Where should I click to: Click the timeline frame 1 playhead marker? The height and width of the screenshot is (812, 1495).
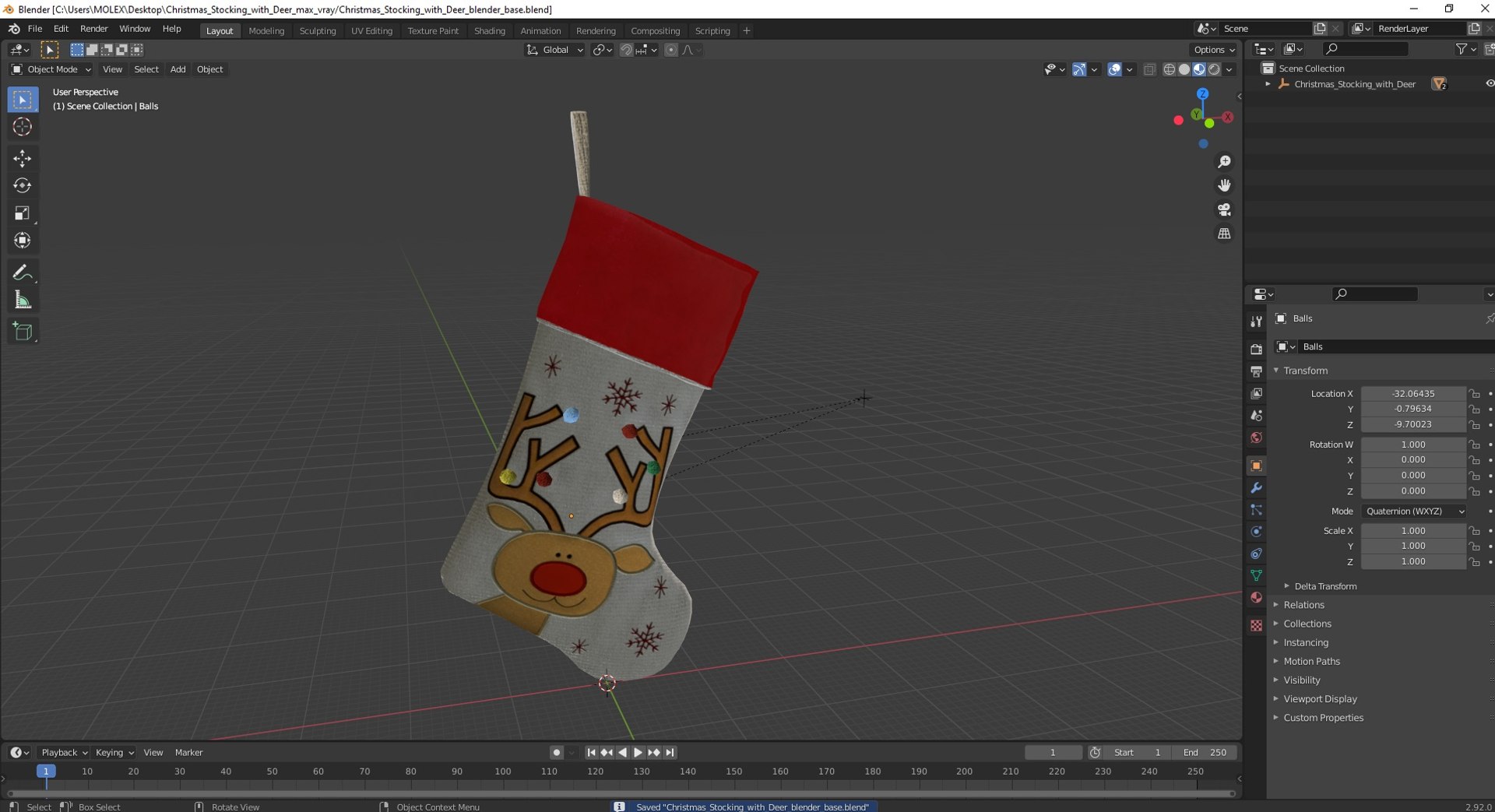pos(46,771)
